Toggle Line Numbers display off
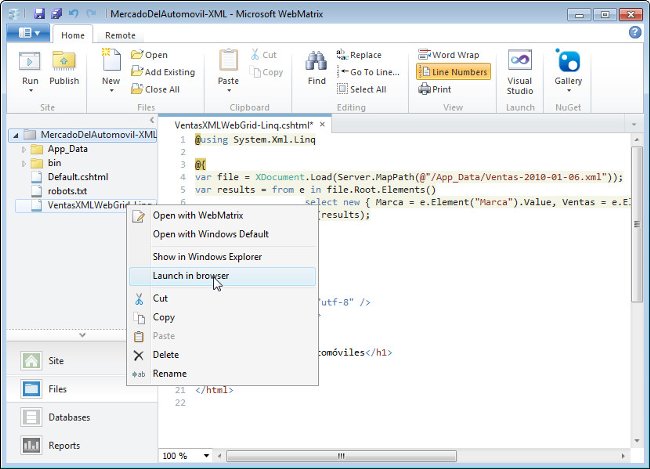The width and height of the screenshot is (650, 469). click(454, 72)
